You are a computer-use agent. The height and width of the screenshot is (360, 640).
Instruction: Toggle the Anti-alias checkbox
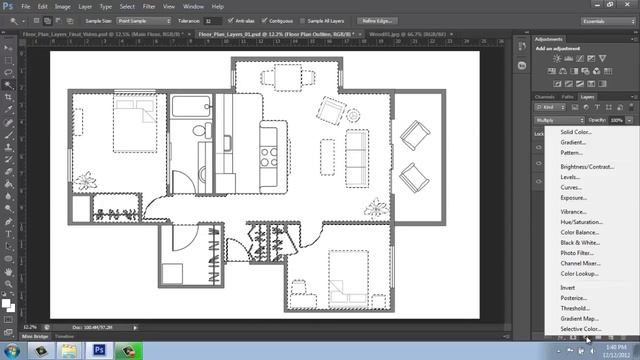click(x=231, y=20)
